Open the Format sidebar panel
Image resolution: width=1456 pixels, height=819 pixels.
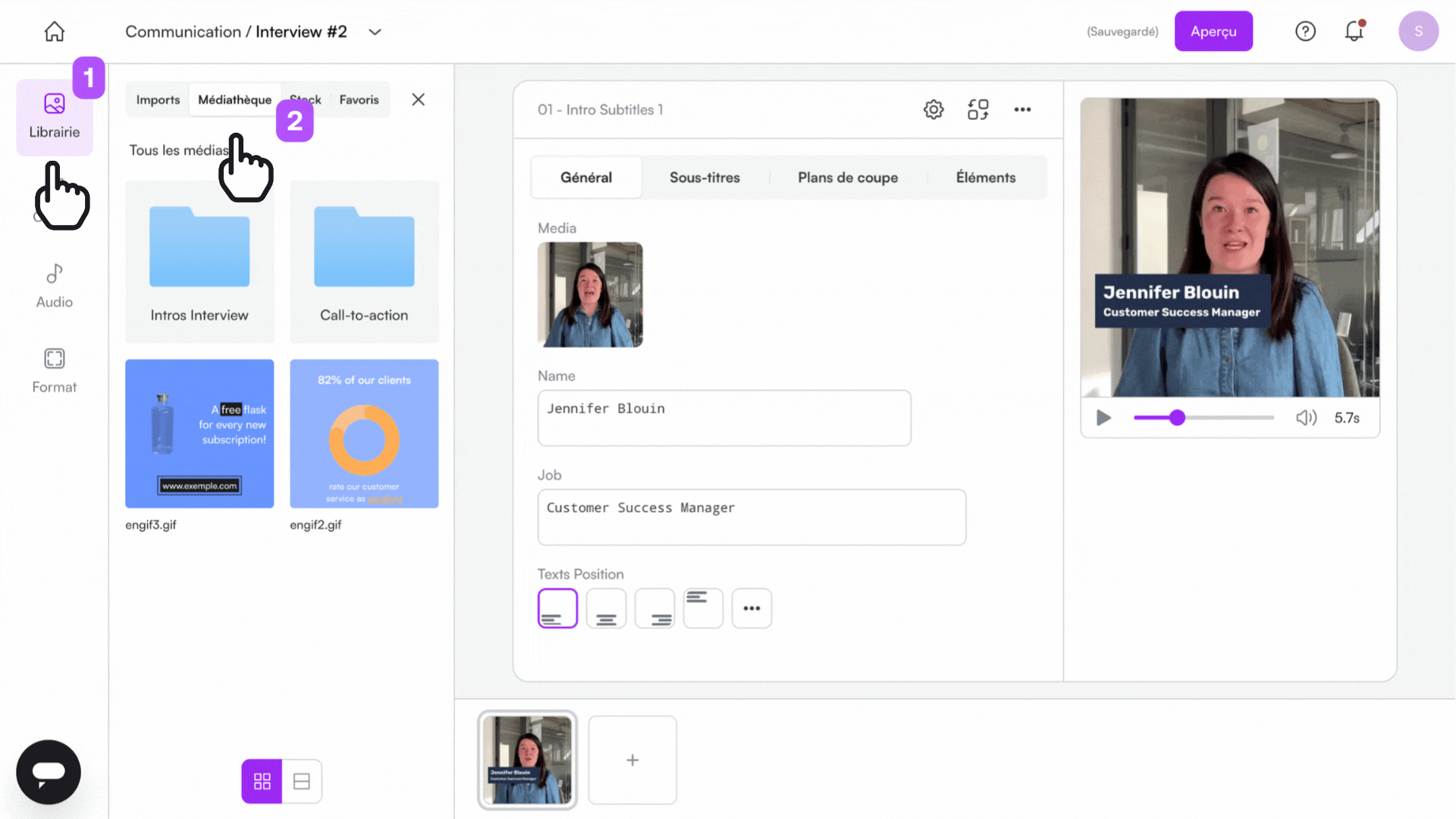55,371
